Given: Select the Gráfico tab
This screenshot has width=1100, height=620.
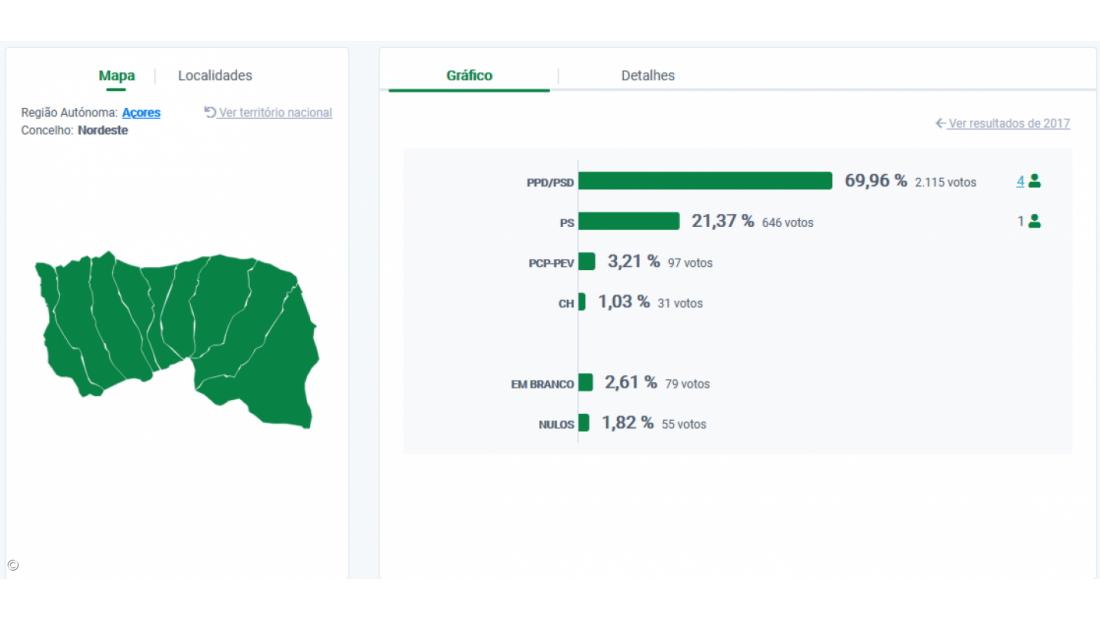Looking at the screenshot, I should (469, 75).
